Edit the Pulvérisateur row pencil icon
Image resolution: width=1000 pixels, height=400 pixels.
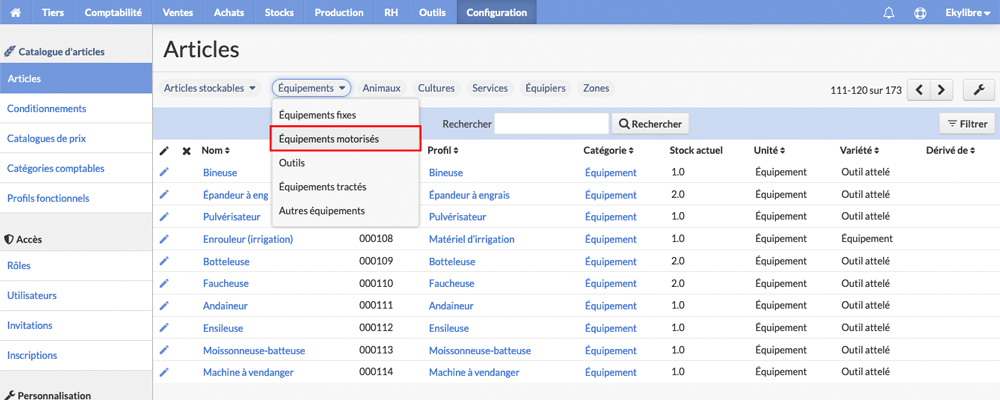point(164,217)
